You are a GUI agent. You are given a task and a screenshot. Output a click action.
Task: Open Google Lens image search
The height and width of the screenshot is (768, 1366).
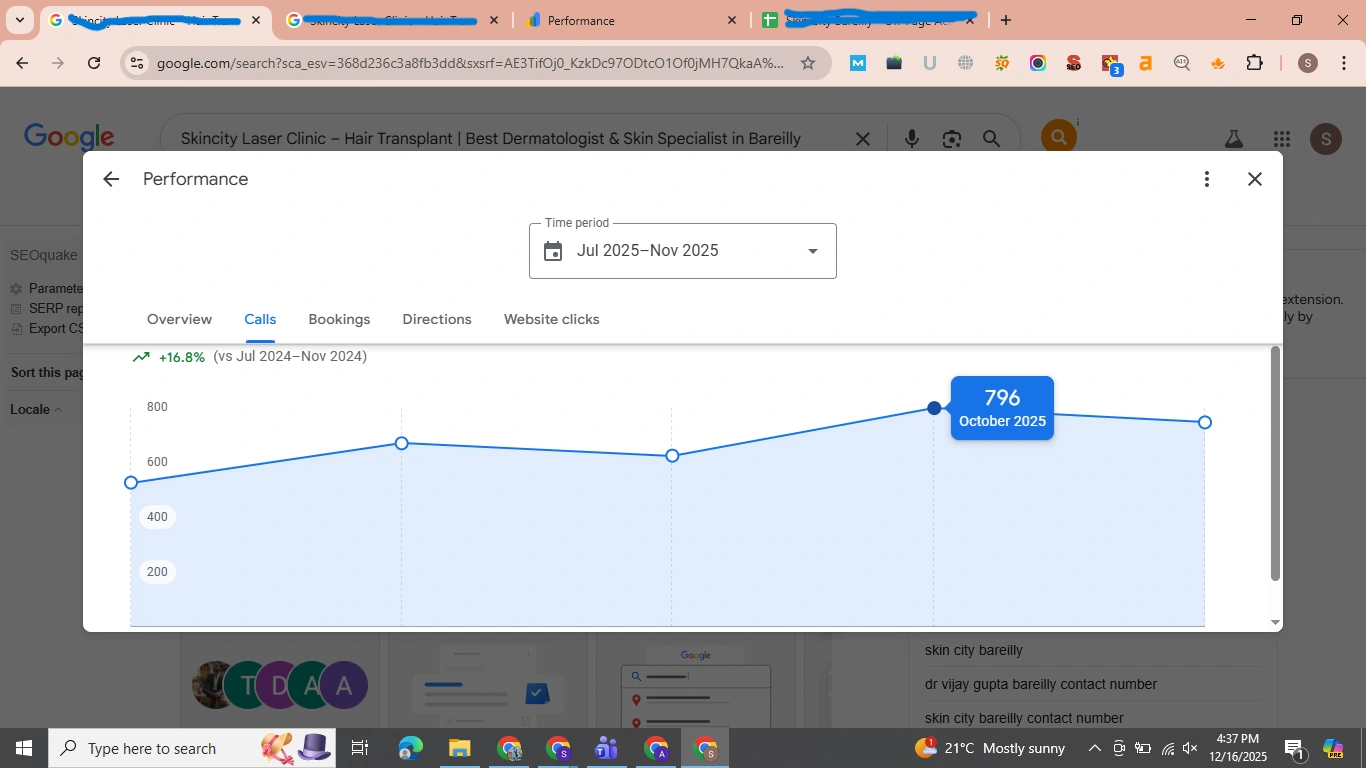pyautogui.click(x=952, y=139)
